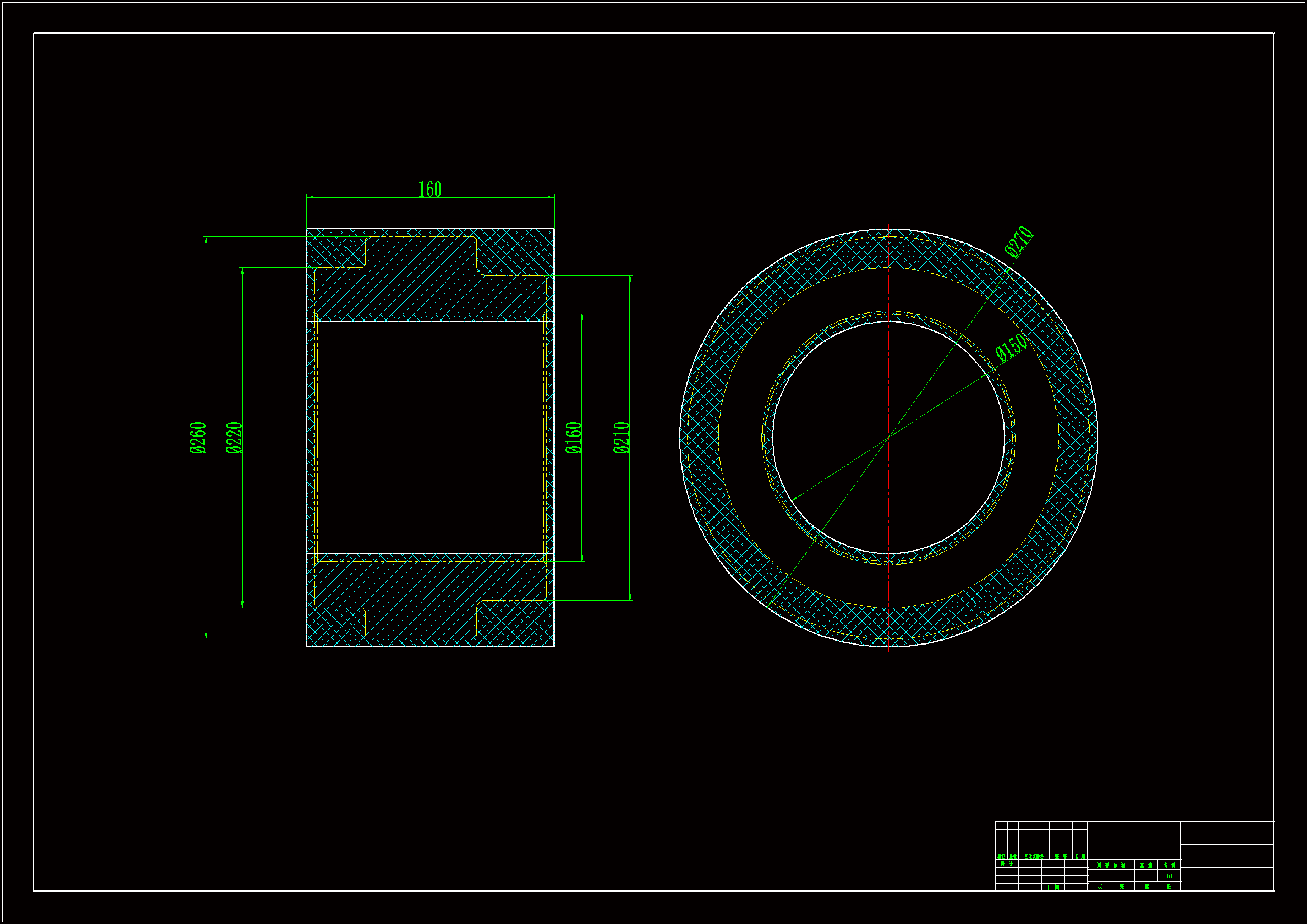Click the vertical Ø160 bore dimension text

[573, 437]
